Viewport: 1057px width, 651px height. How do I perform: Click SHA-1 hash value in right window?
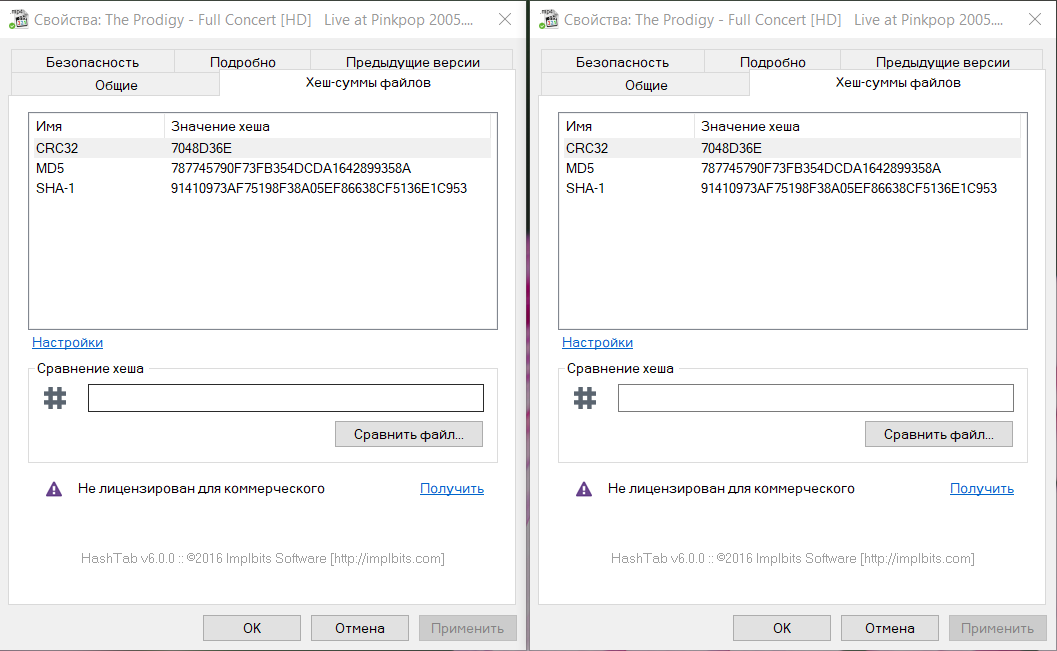(x=849, y=189)
